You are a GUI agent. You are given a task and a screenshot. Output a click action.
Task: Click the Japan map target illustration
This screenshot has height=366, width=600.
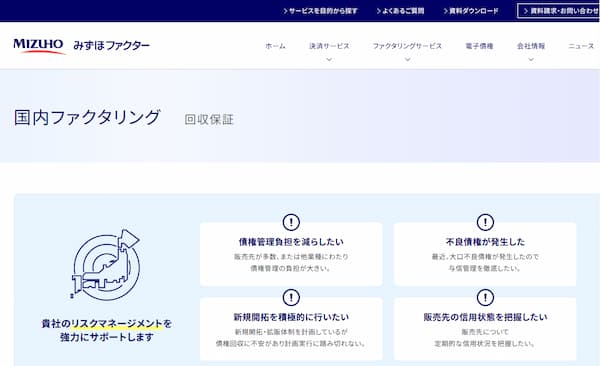pos(106,264)
